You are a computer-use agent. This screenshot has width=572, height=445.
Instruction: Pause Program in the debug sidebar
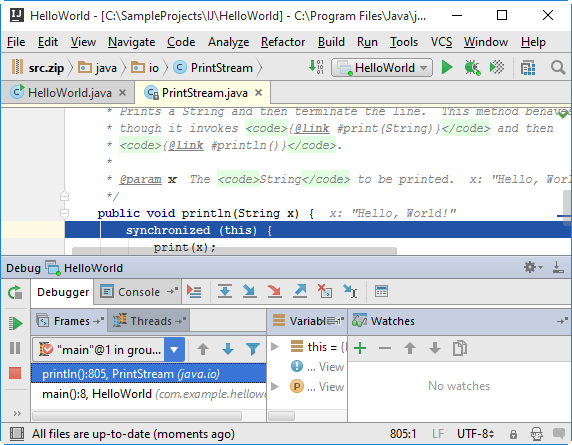coord(15,348)
